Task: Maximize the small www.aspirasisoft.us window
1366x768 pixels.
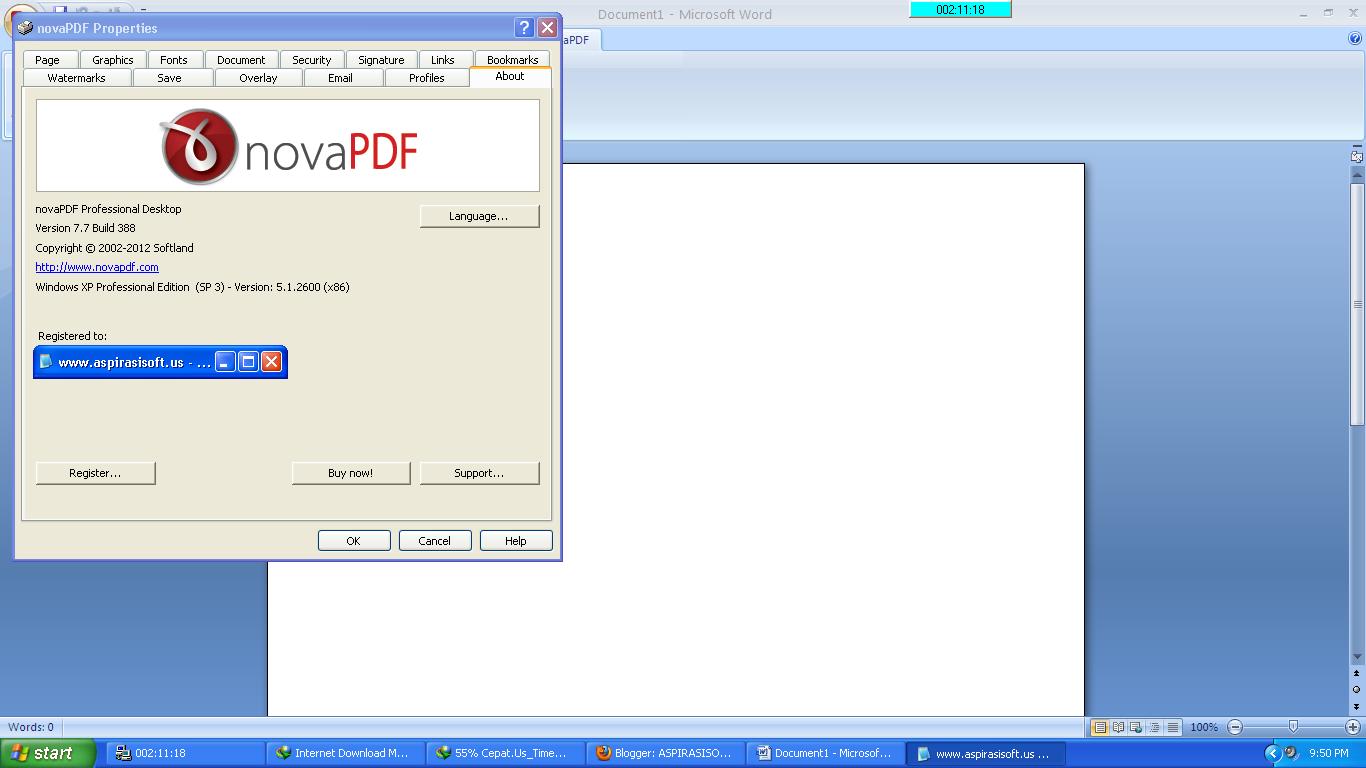Action: 248,362
